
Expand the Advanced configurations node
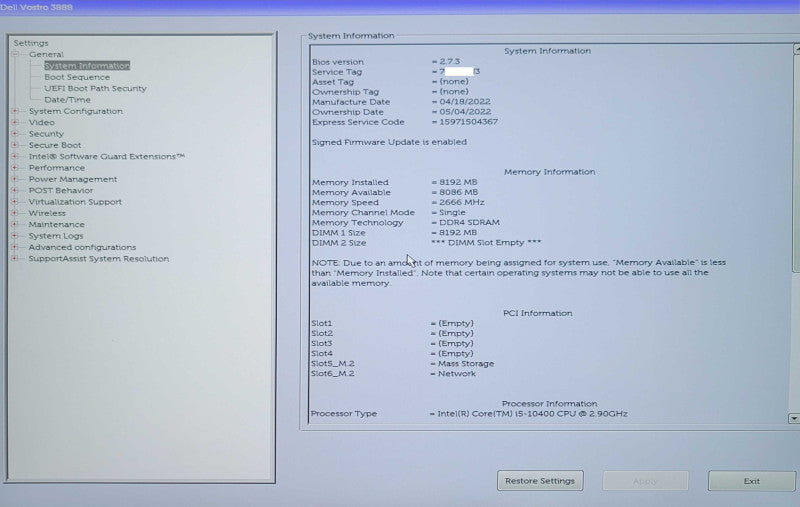[15, 247]
